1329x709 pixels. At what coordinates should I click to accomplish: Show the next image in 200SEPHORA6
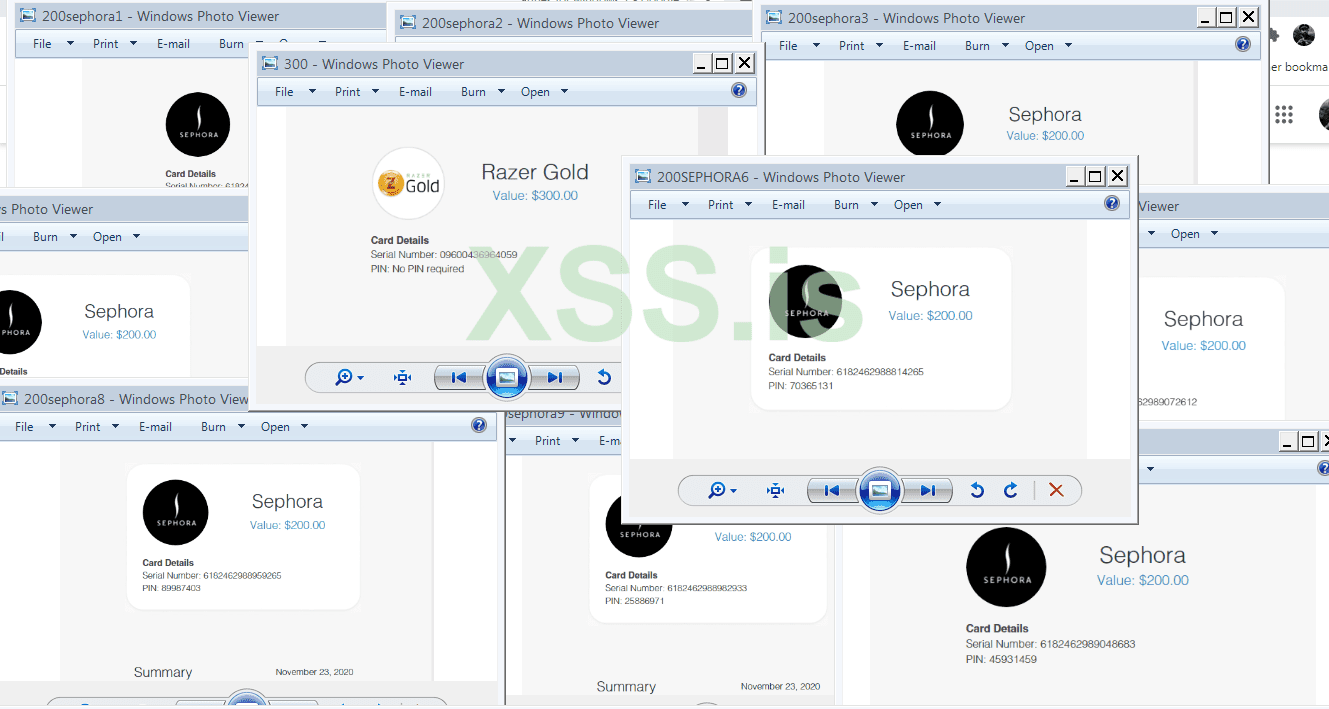(927, 490)
